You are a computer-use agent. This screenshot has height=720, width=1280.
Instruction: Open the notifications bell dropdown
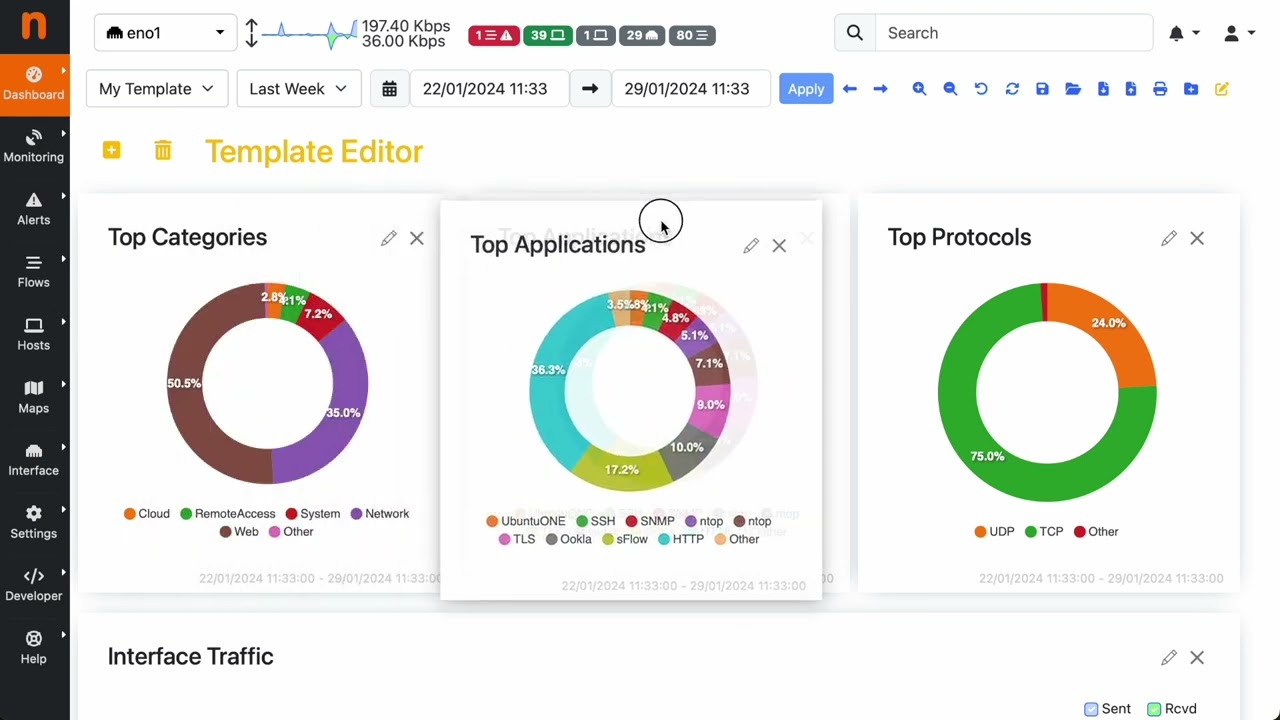pyautogui.click(x=1184, y=33)
